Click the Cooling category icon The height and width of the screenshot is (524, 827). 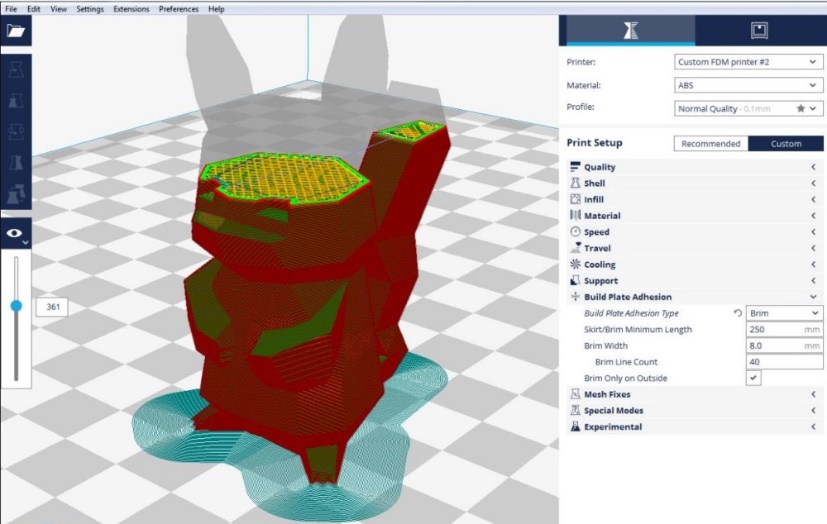(575, 264)
